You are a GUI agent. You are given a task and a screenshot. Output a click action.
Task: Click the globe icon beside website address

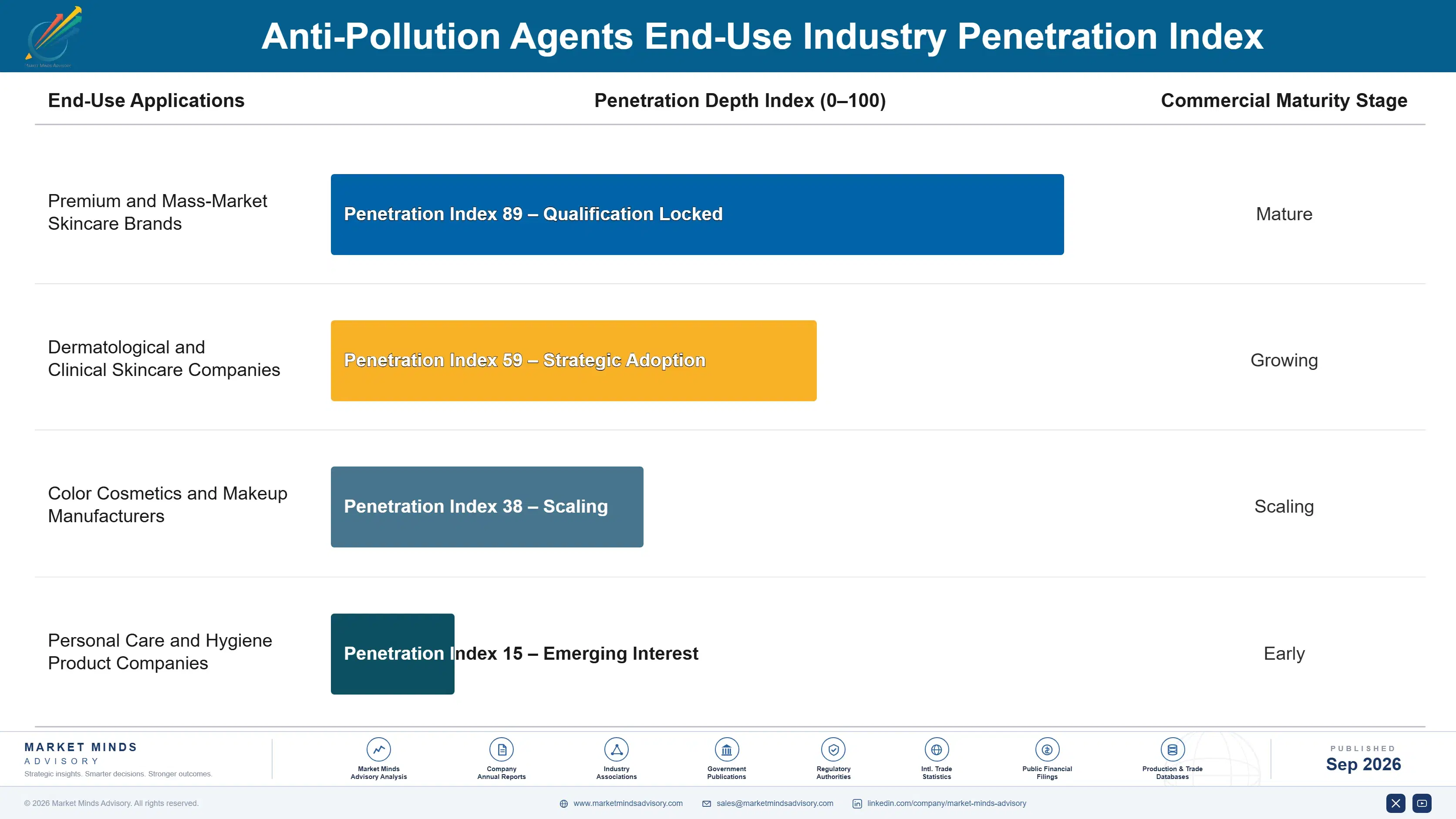point(563,804)
